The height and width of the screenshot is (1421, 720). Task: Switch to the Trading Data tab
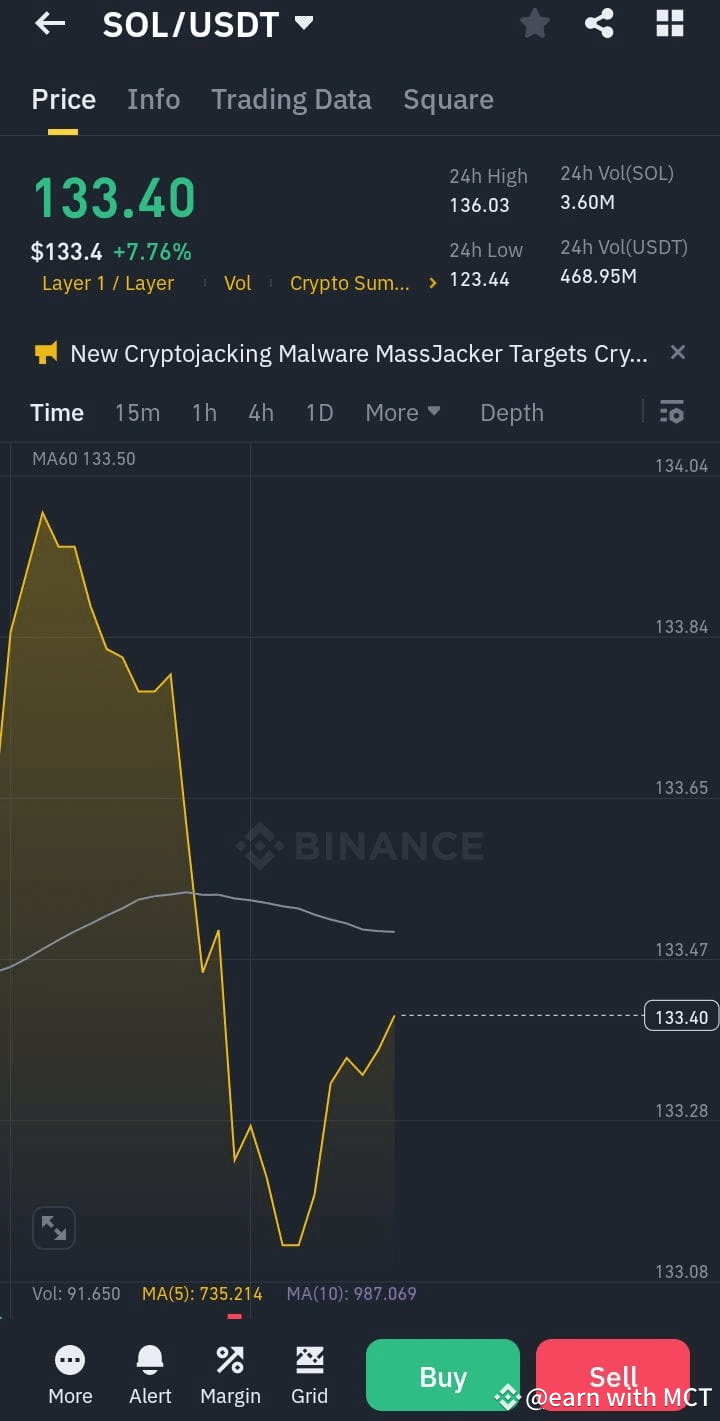[291, 99]
